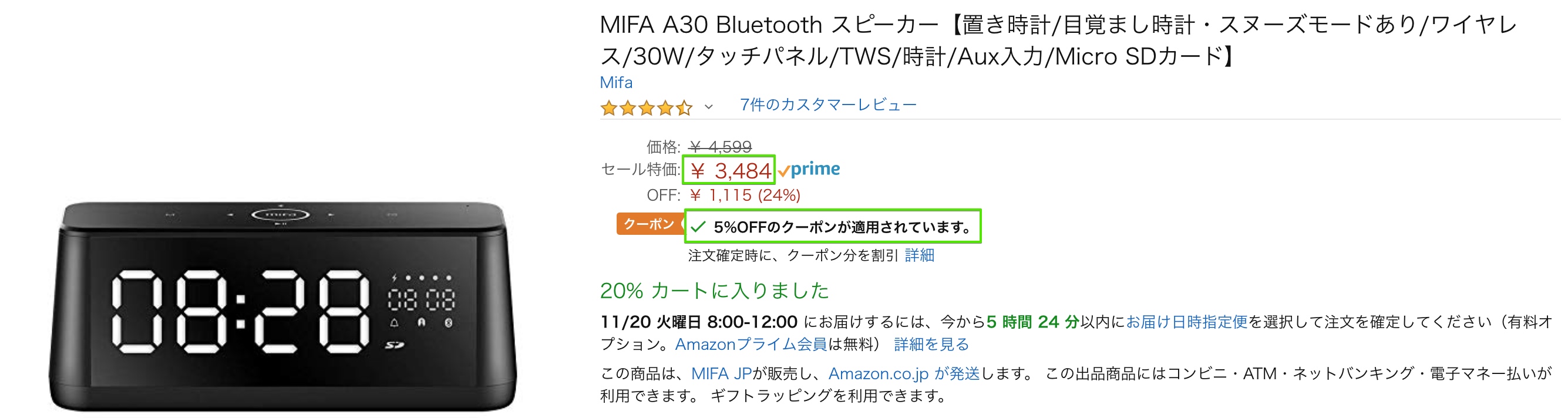The width and height of the screenshot is (1568, 418).
Task: Open the 7件のカスタマーレビュー link
Action: (x=828, y=105)
